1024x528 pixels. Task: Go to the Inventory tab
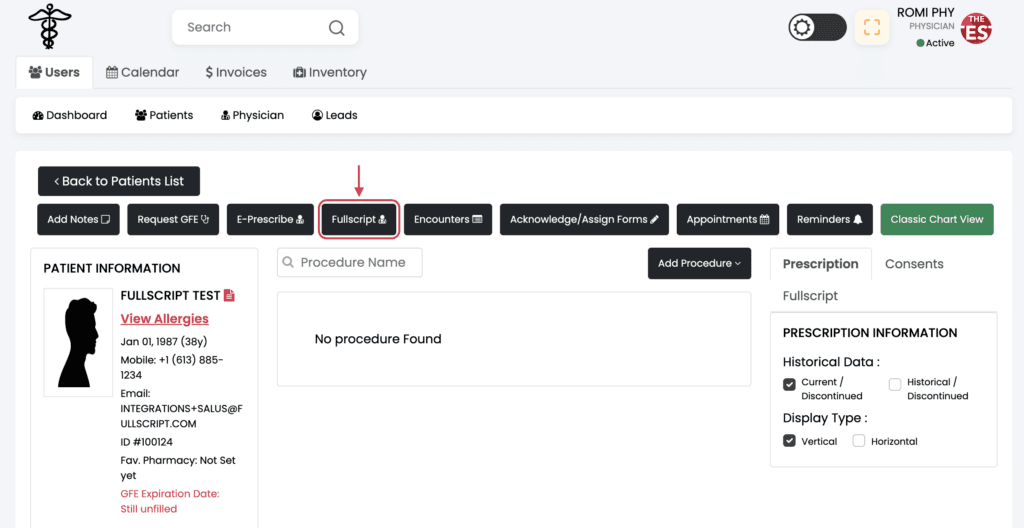pos(330,73)
